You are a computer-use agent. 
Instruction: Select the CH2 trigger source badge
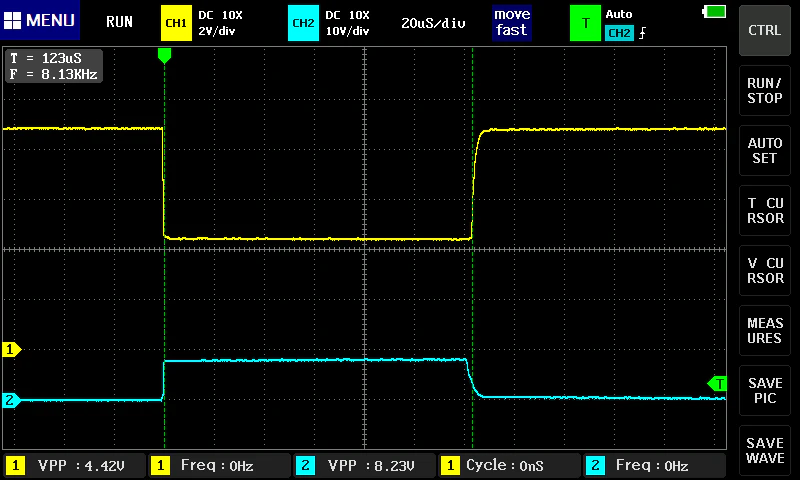tap(619, 33)
